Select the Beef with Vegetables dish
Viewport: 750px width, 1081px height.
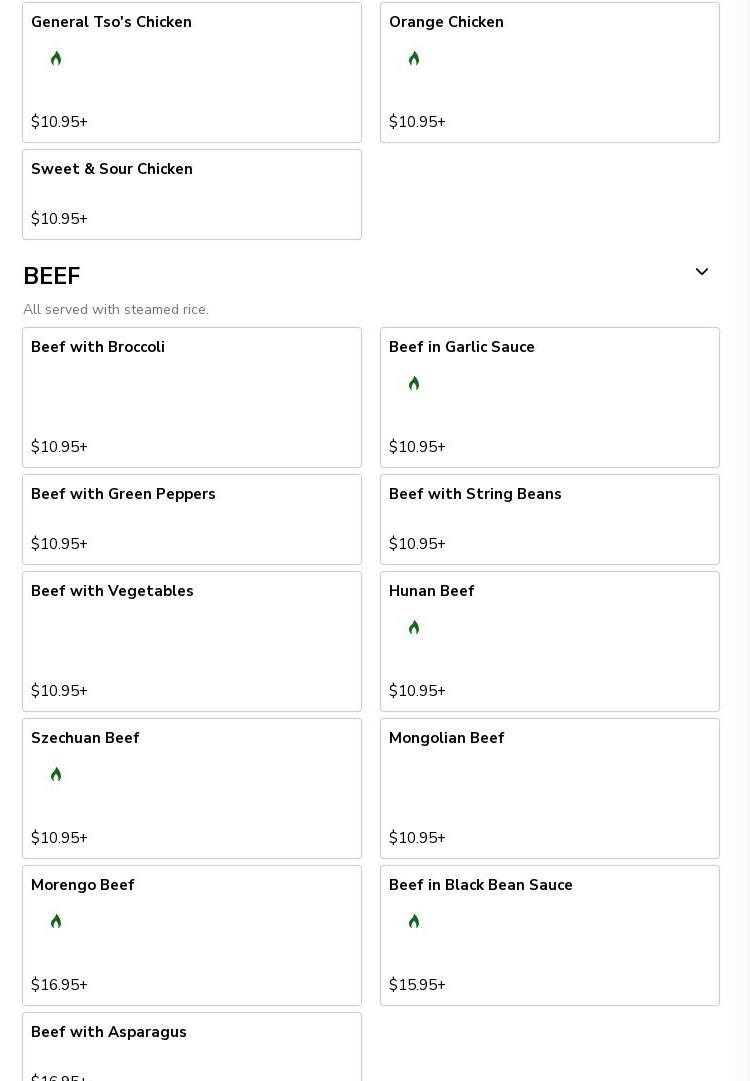(x=192, y=641)
